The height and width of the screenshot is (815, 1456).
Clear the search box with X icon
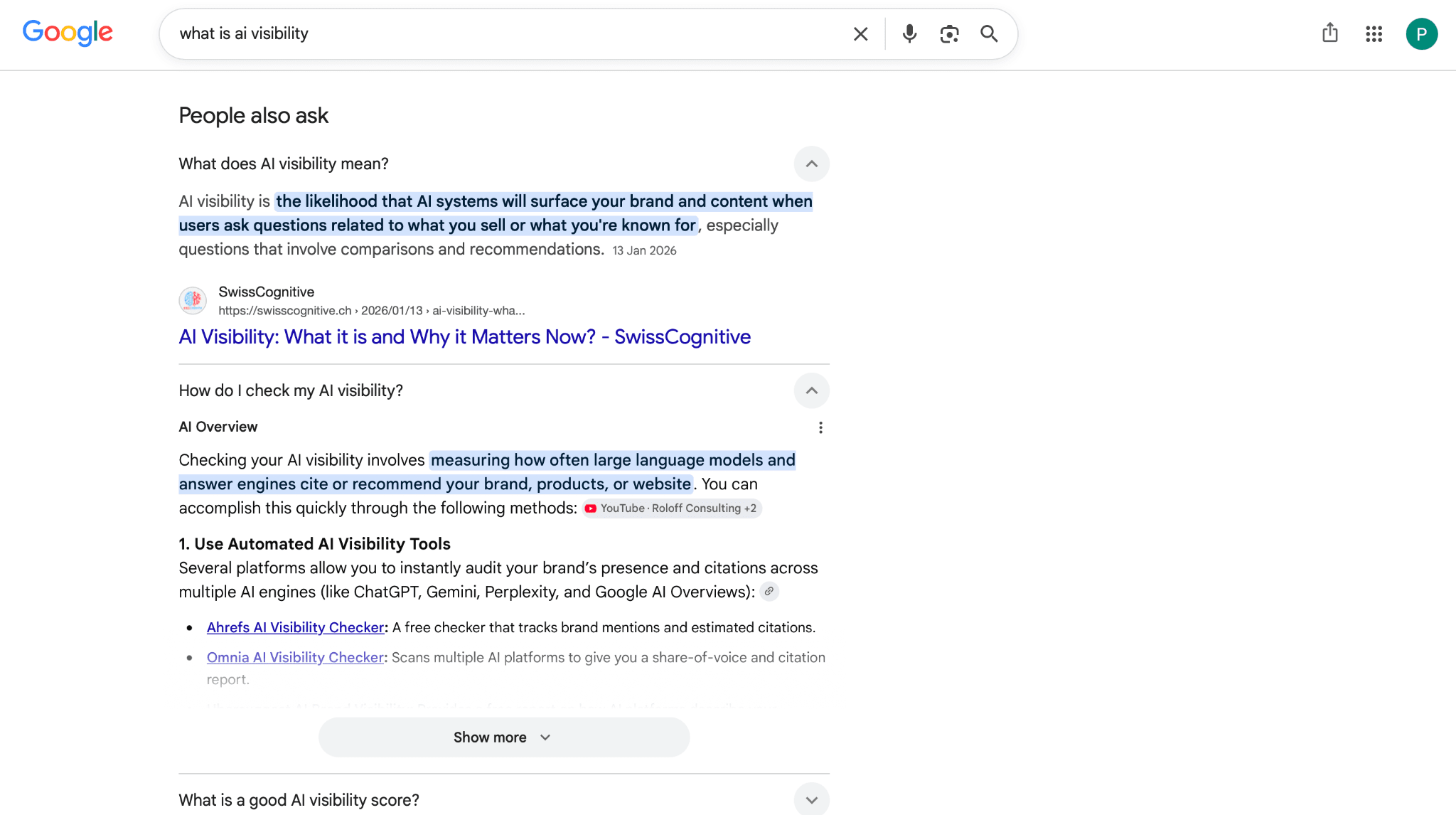tap(860, 33)
